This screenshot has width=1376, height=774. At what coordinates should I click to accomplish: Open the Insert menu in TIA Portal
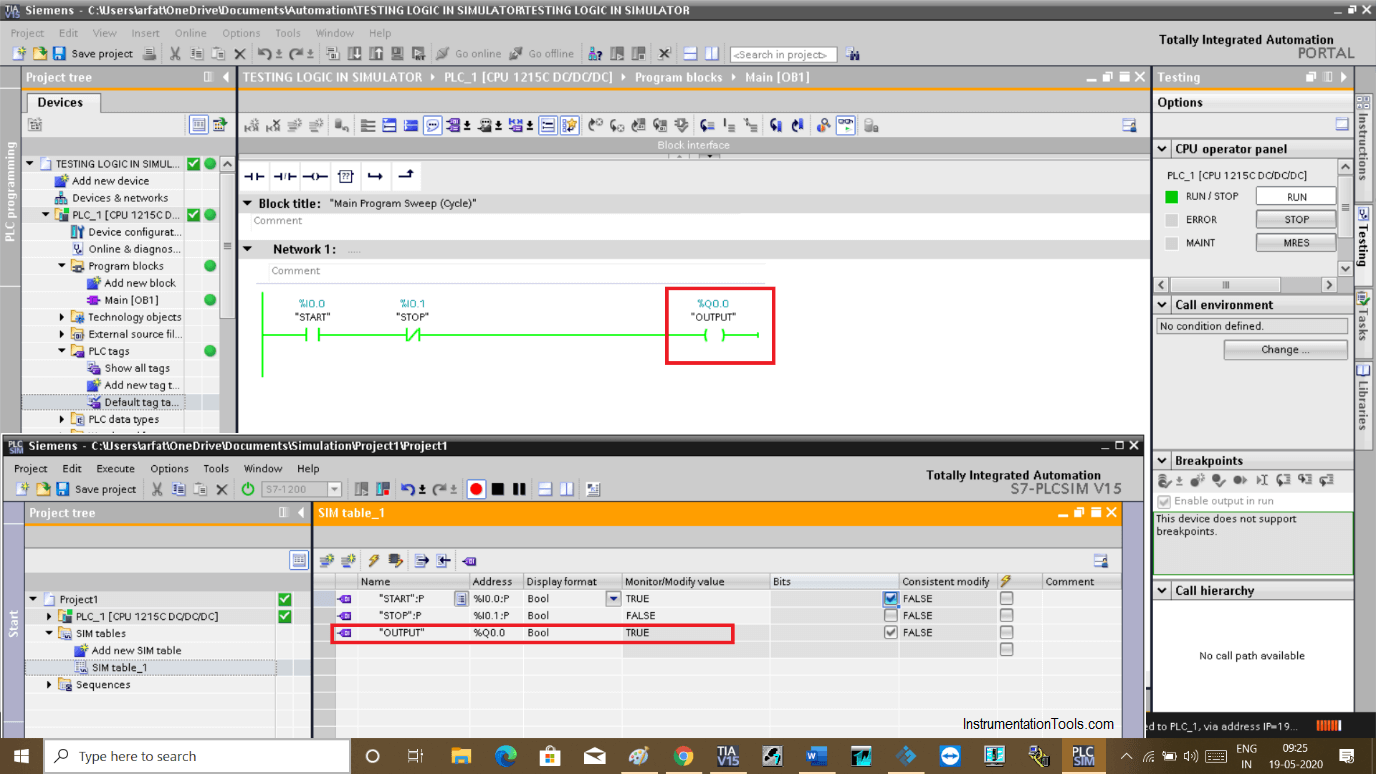tap(145, 33)
